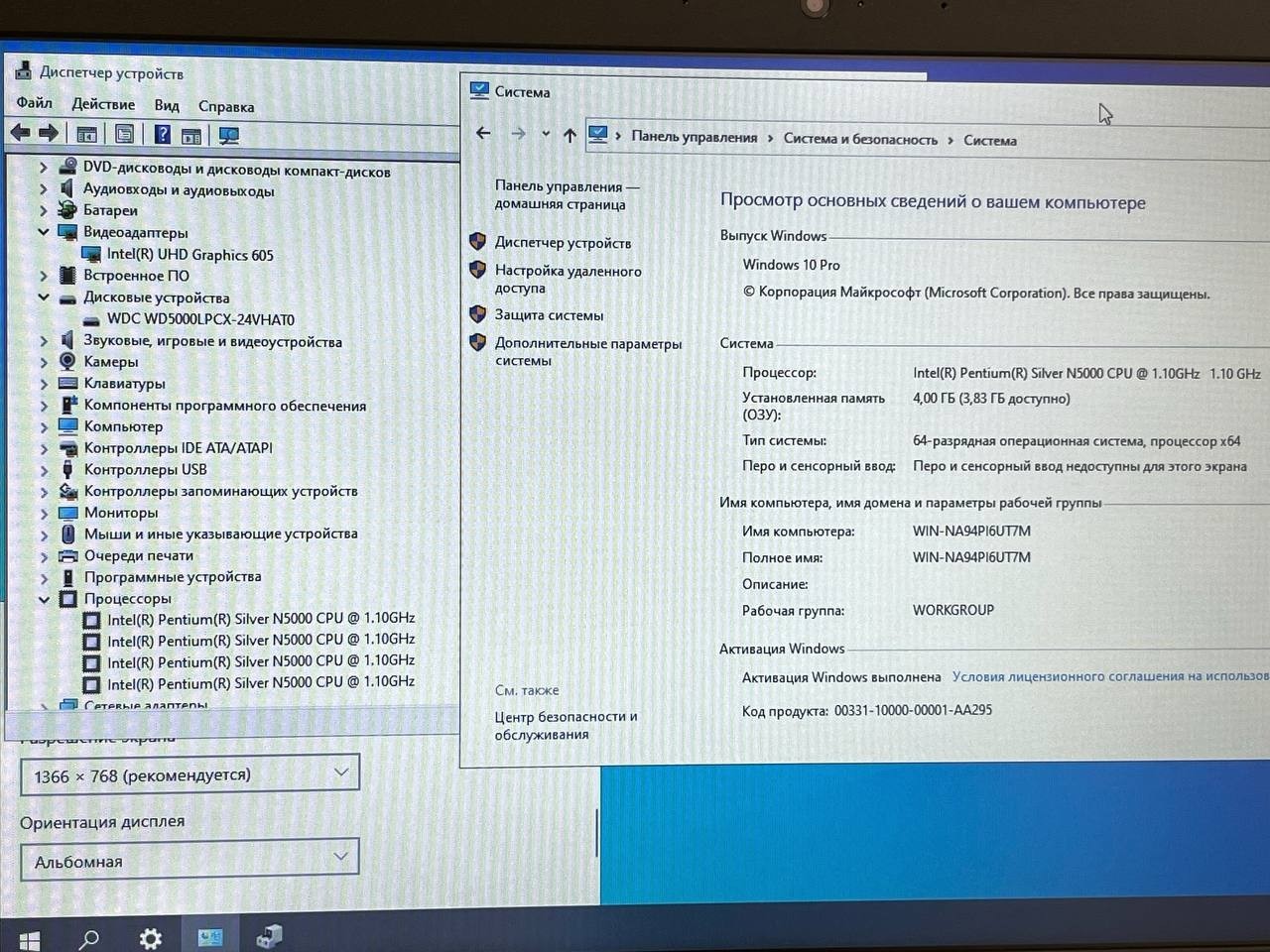Switch to Device Manager taskbar icon
The height and width of the screenshot is (952, 1270).
pos(269,936)
